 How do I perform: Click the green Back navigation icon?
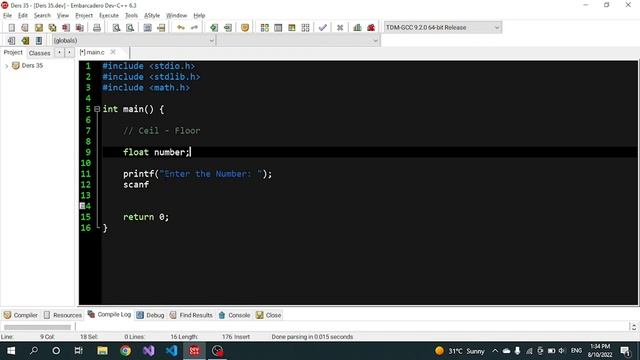pos(213,28)
